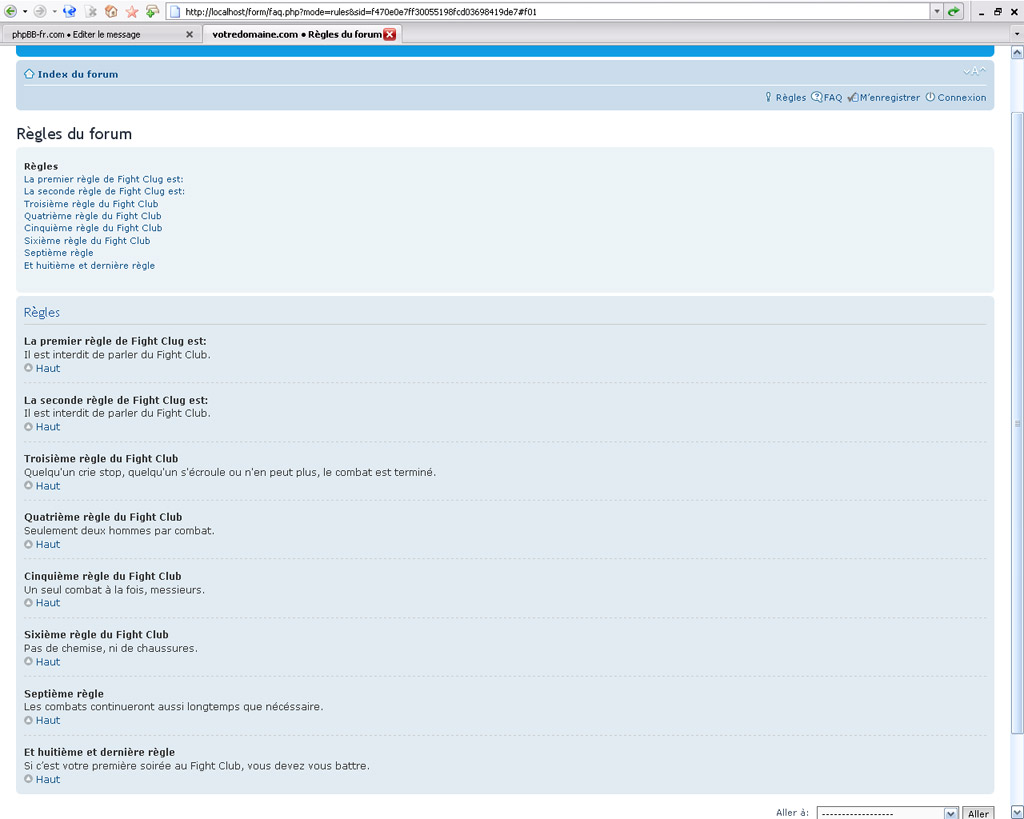
Task: Open the FAQ link in navigation bar
Action: click(832, 98)
